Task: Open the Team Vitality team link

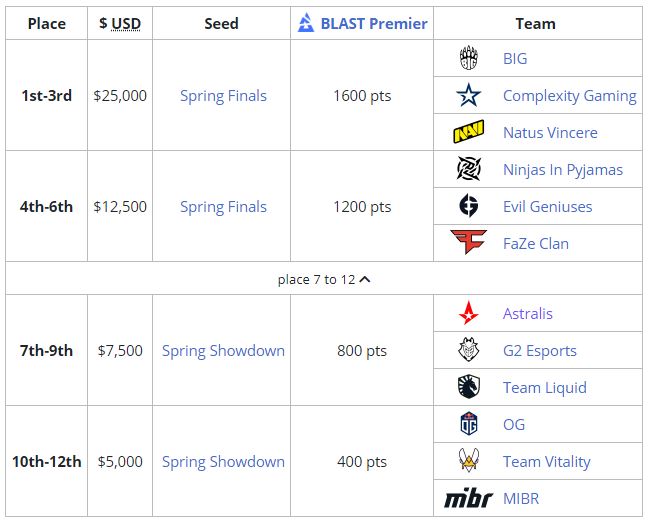Action: [x=546, y=462]
